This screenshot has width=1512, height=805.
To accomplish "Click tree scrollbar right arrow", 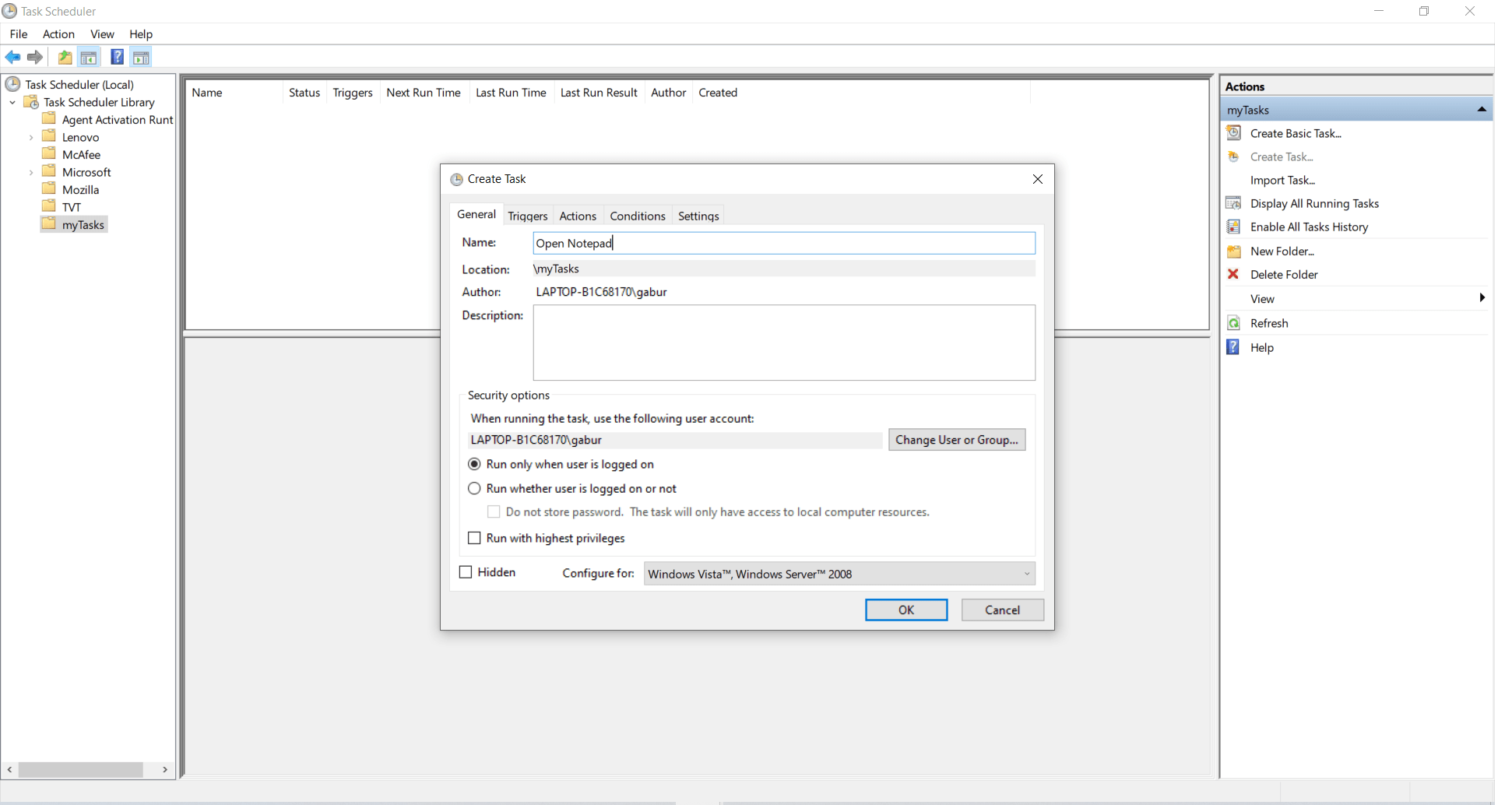I will [x=165, y=769].
